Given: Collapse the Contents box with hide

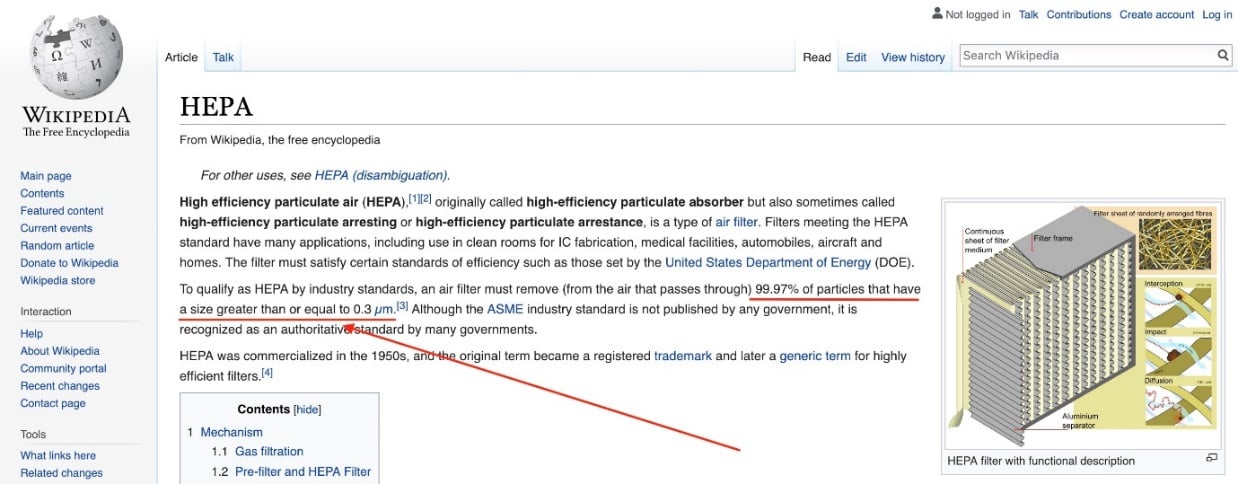Looking at the screenshot, I should pos(309,410).
